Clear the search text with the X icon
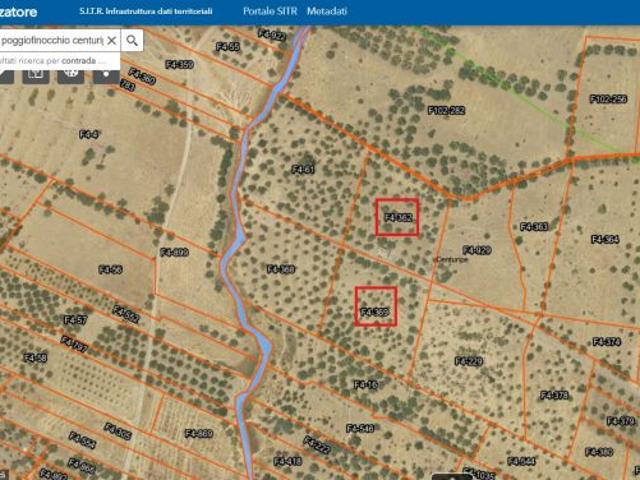Viewport: 640px width, 480px height. pos(111,40)
